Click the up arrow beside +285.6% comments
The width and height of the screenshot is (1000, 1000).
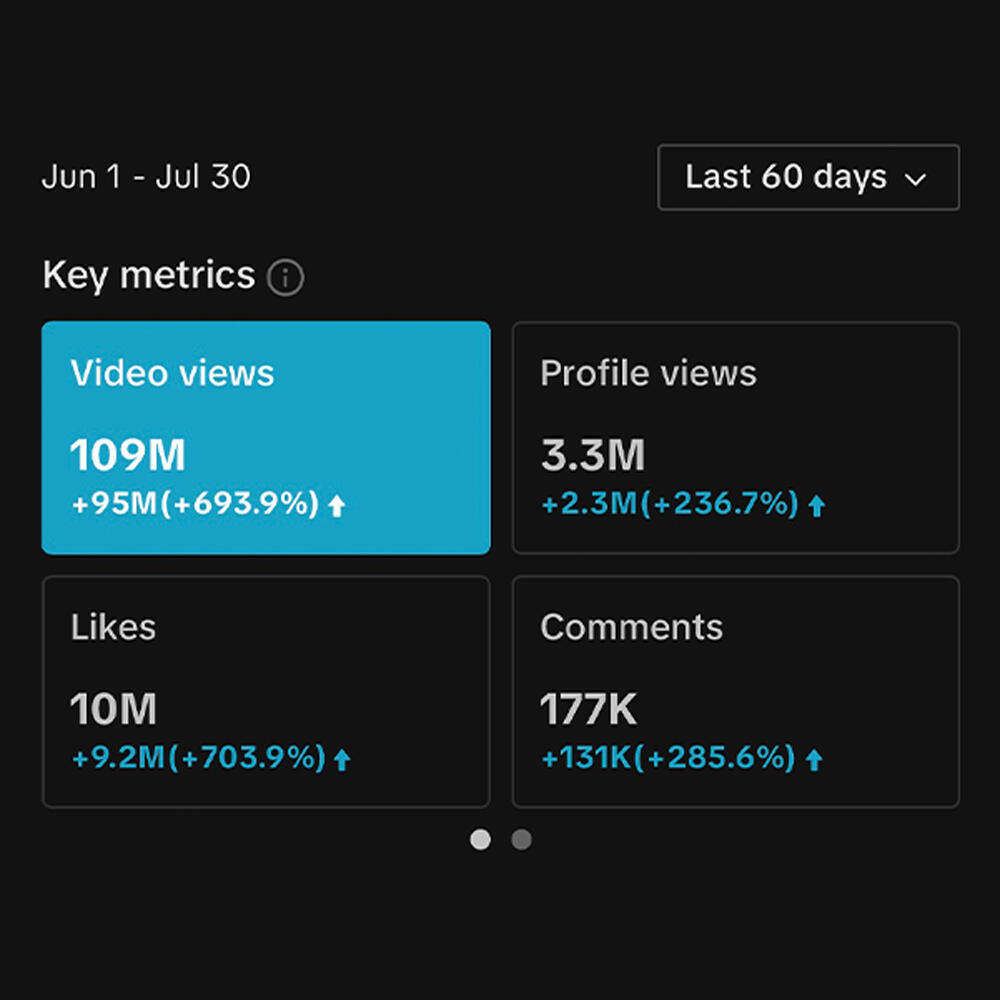814,760
